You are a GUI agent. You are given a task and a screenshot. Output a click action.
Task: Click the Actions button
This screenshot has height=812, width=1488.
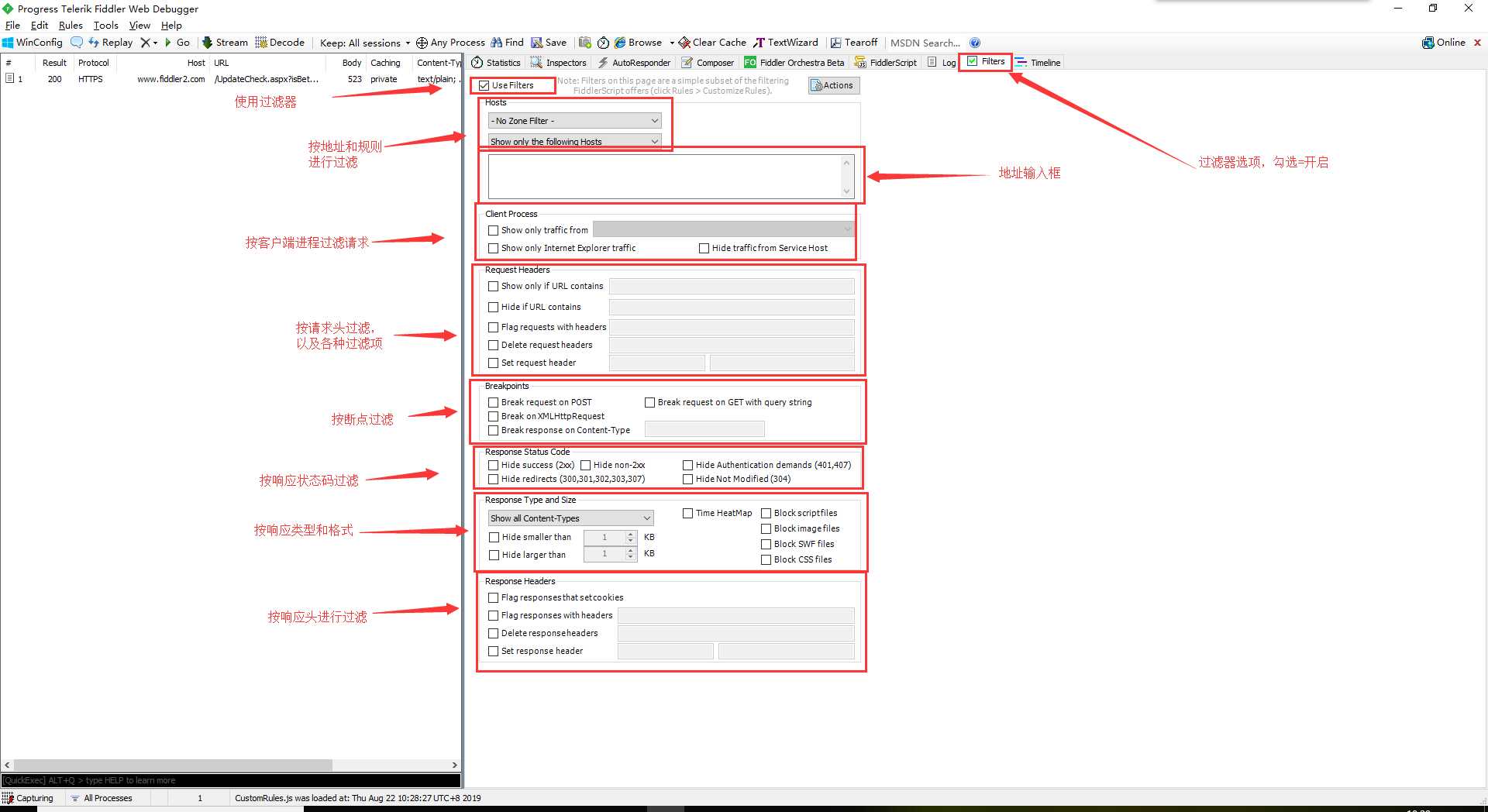coord(834,85)
